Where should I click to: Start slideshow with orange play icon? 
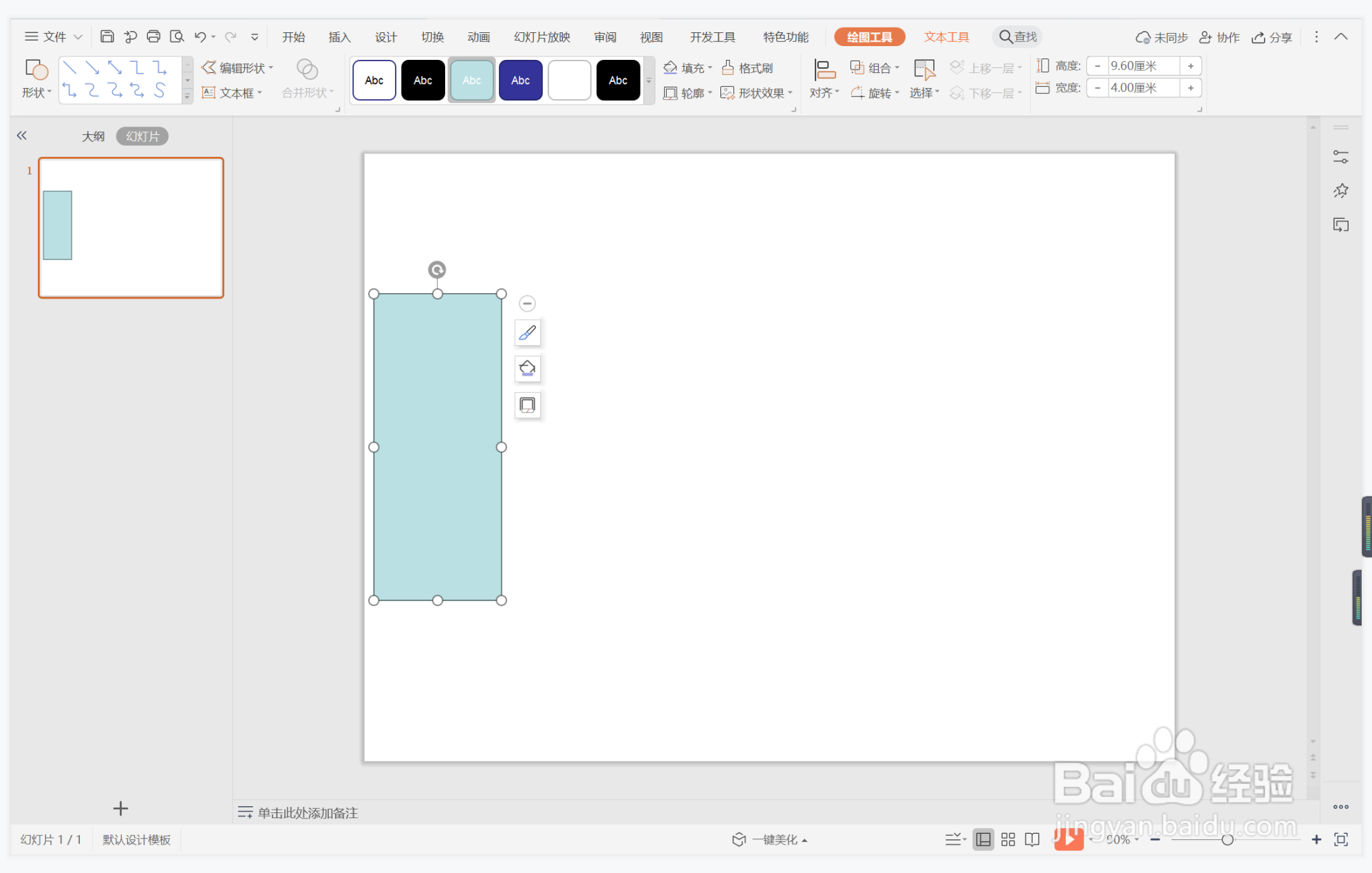coord(1069,839)
